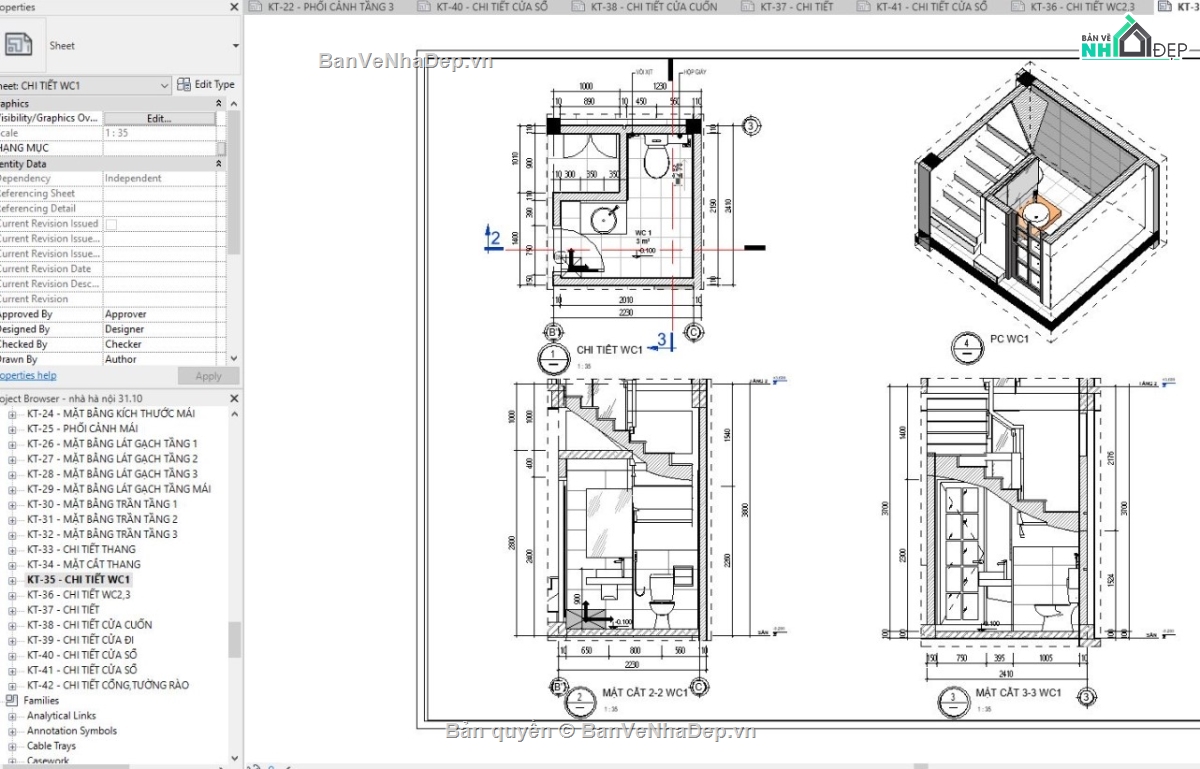This screenshot has width=1200, height=769.
Task: Collapse the Graphics property group
Action: pyautogui.click(x=219, y=104)
